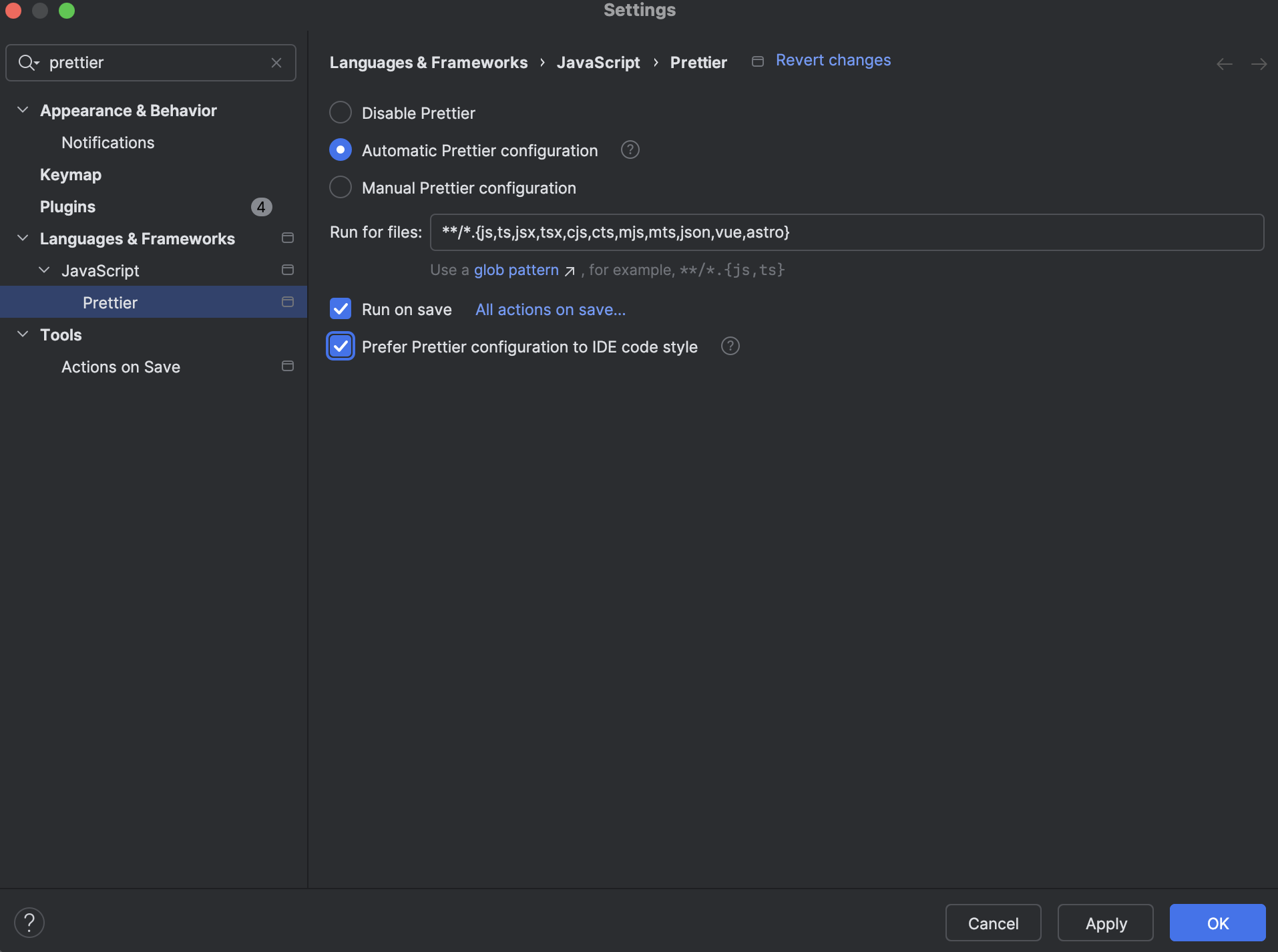The image size is (1278, 952).
Task: Click help icon beside Prefer Prettier configuration
Action: 730,346
